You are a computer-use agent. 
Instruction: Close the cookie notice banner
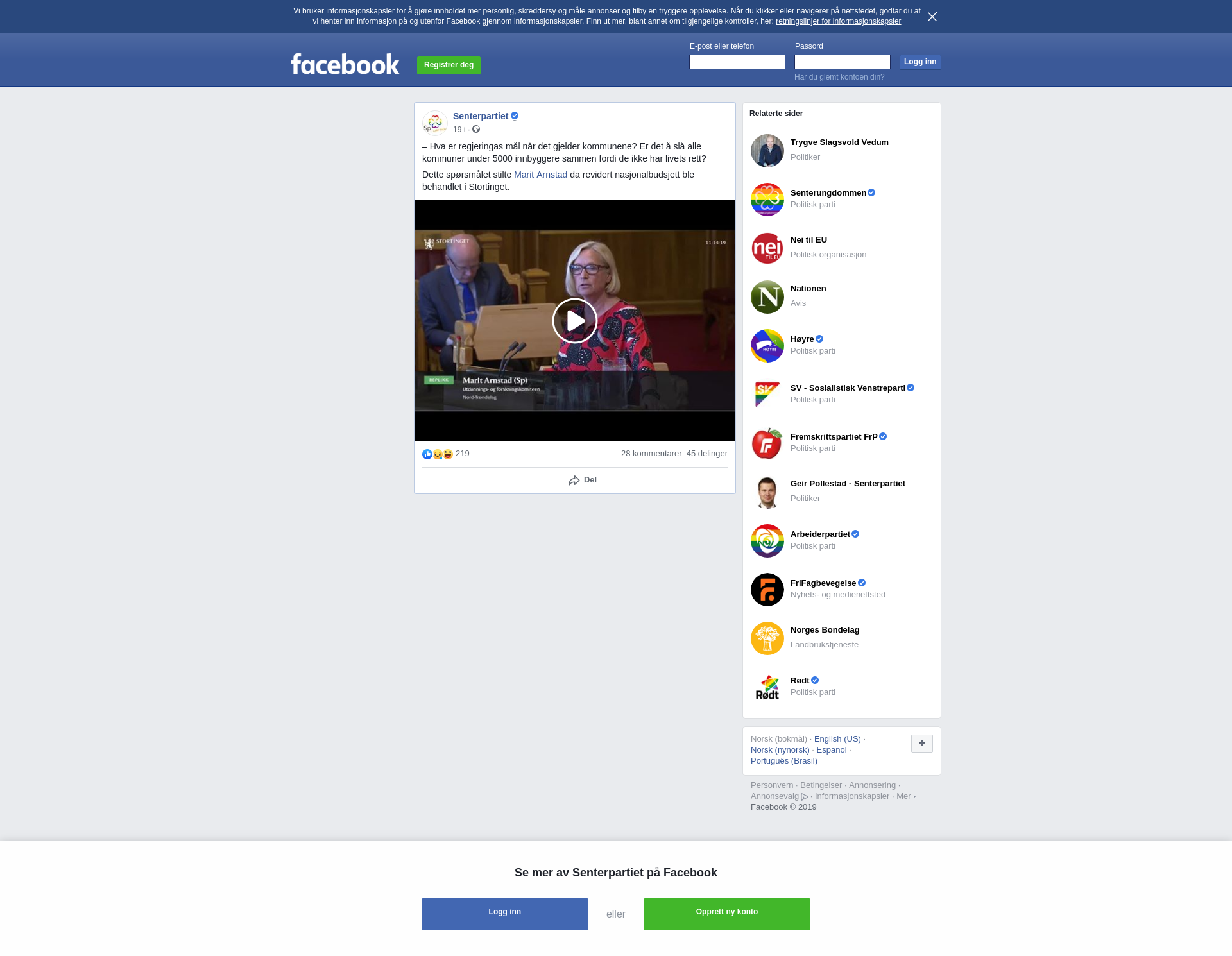932,17
